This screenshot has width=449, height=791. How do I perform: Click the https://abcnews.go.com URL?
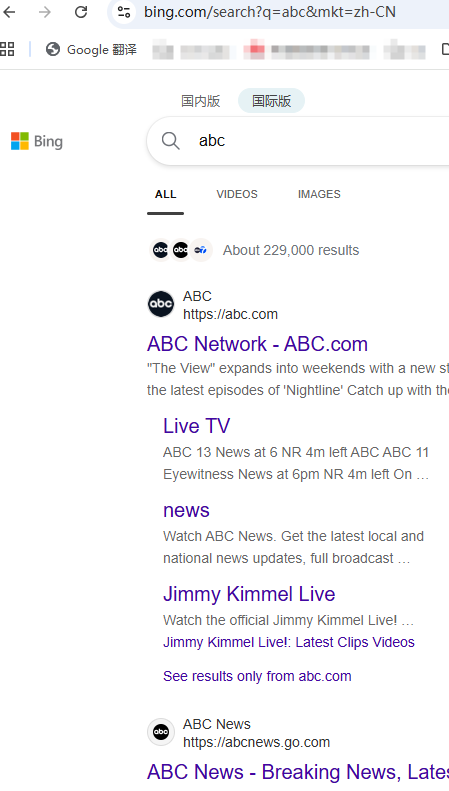[256, 743]
